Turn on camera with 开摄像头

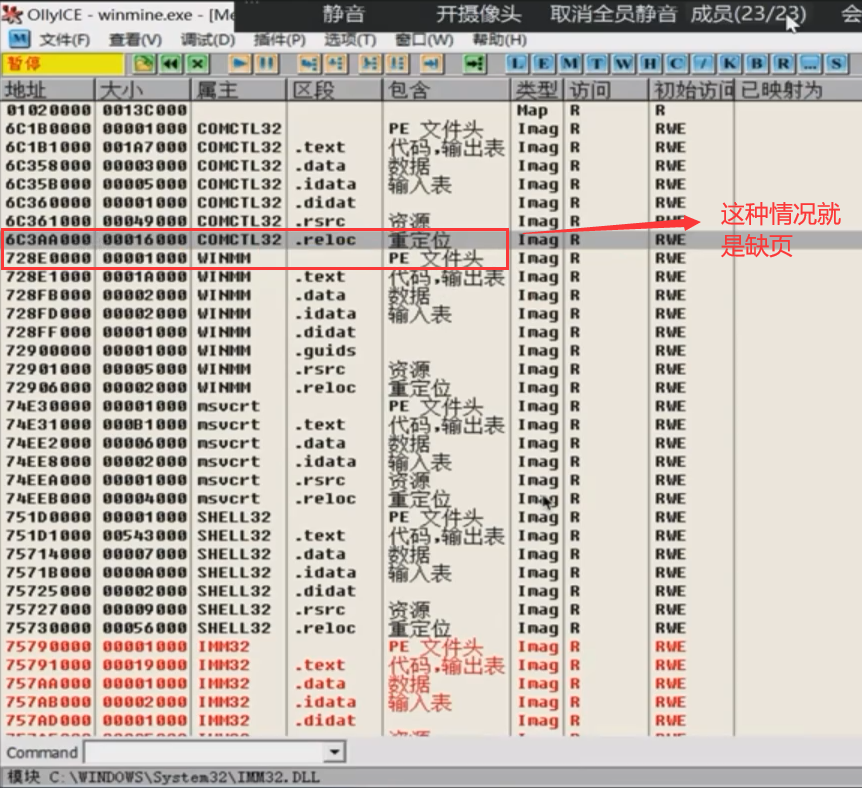click(478, 14)
